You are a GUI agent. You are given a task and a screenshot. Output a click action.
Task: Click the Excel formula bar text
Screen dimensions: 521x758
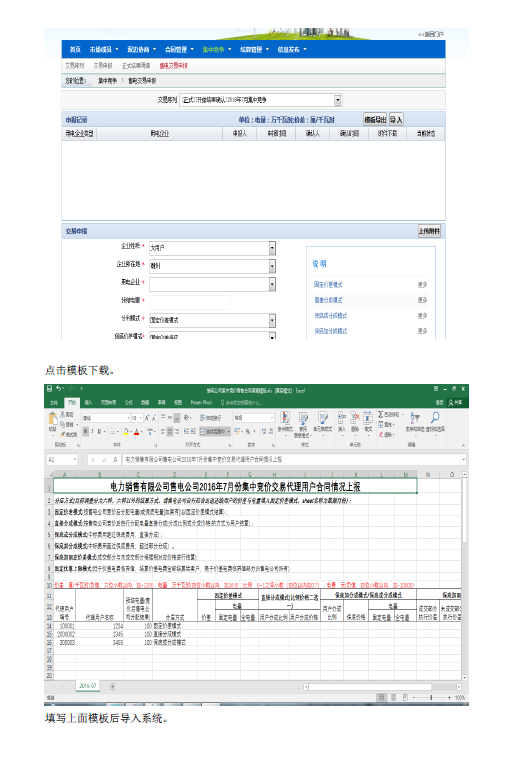click(203, 460)
